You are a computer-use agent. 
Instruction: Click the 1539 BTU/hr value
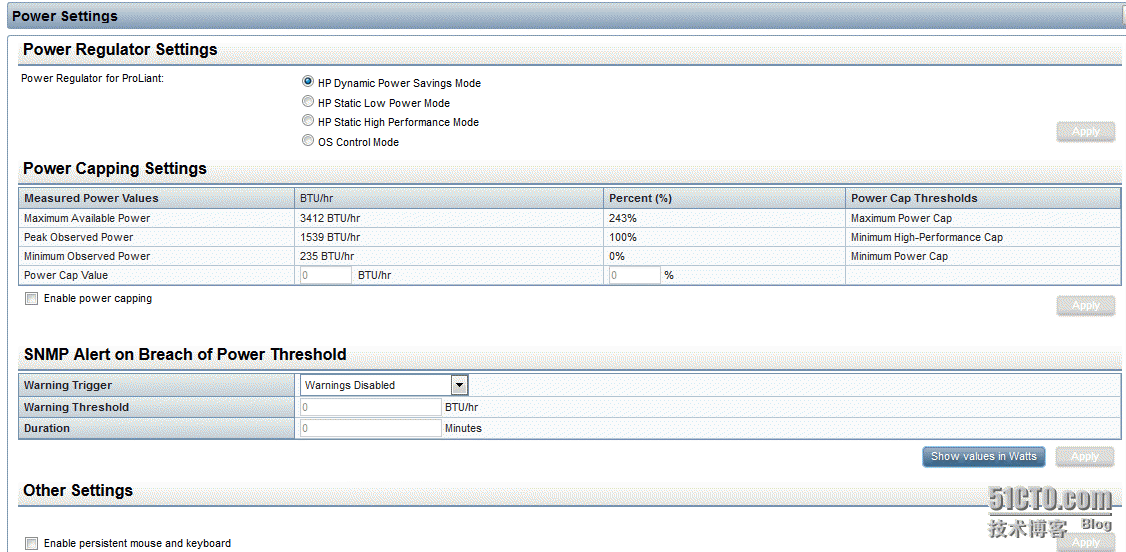point(330,237)
